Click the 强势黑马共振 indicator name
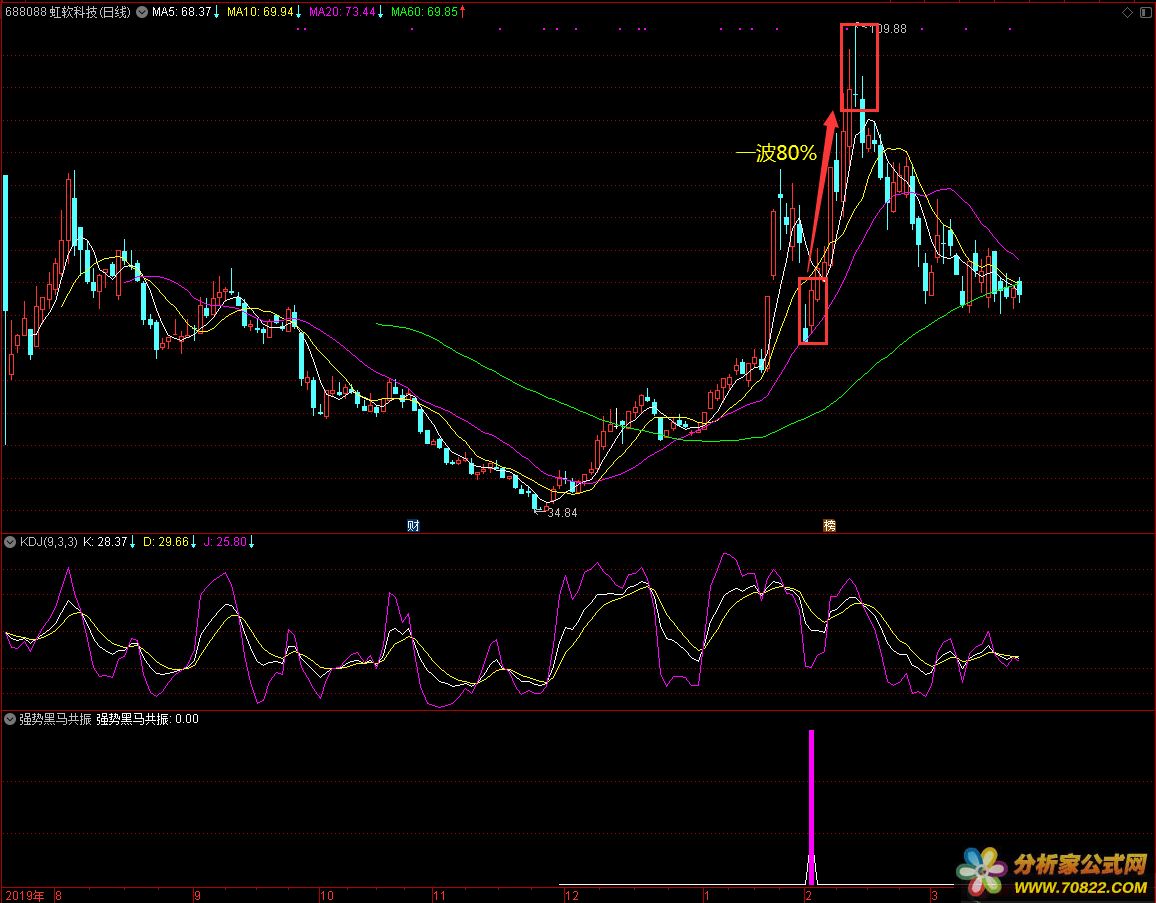 [53, 719]
